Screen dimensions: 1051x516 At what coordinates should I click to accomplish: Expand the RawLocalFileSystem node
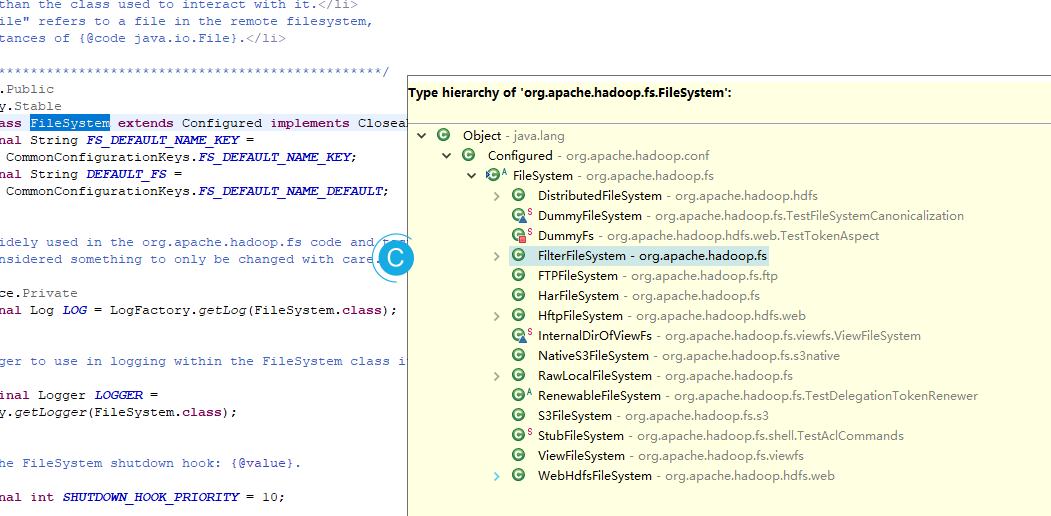497,376
